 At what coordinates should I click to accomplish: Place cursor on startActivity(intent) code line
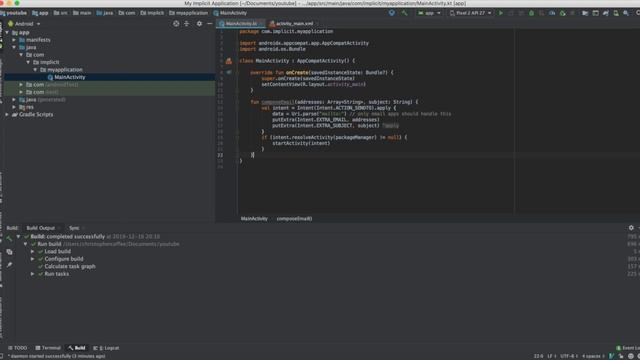301,143
